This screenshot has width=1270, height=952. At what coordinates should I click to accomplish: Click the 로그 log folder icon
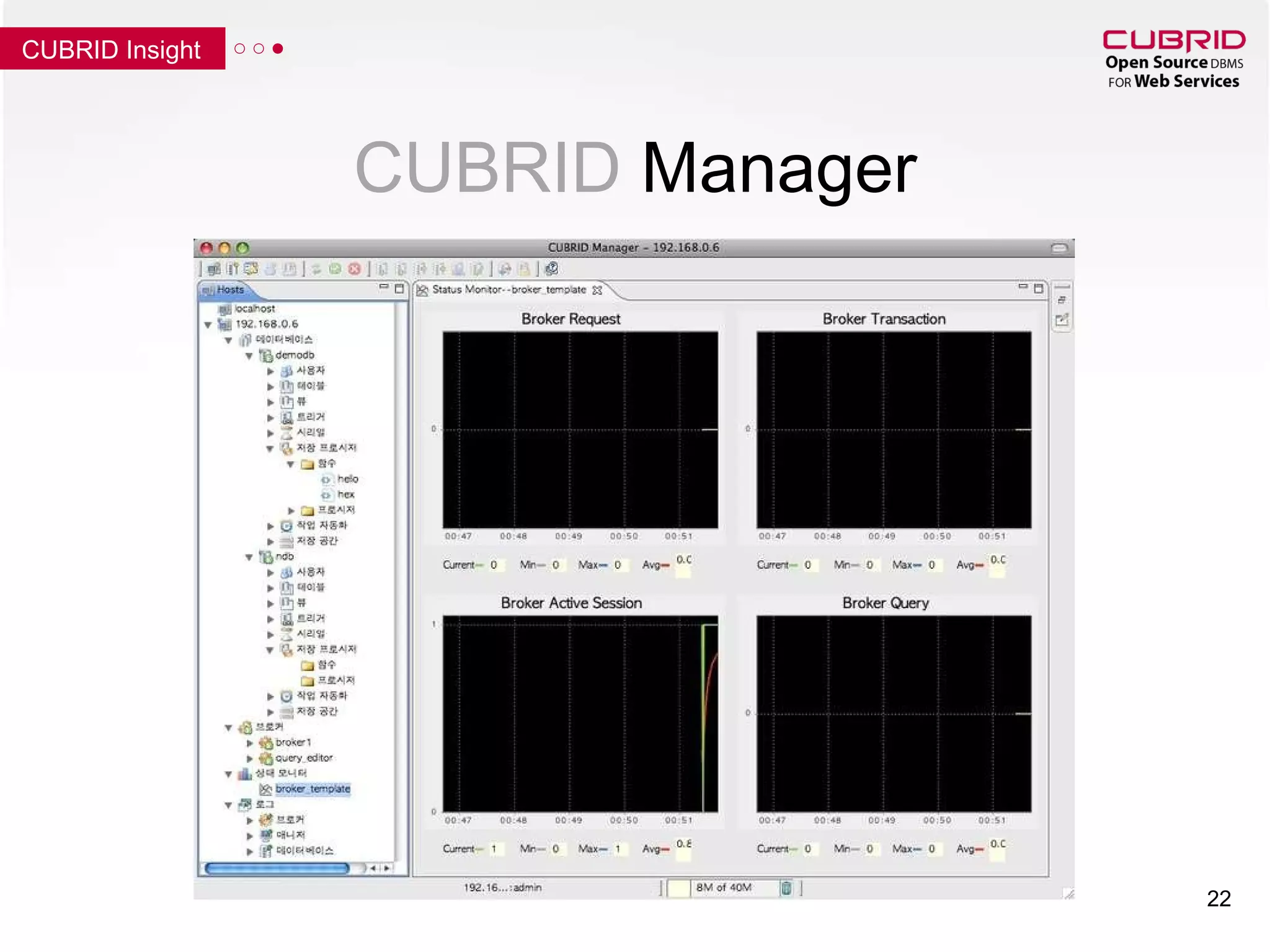[246, 804]
